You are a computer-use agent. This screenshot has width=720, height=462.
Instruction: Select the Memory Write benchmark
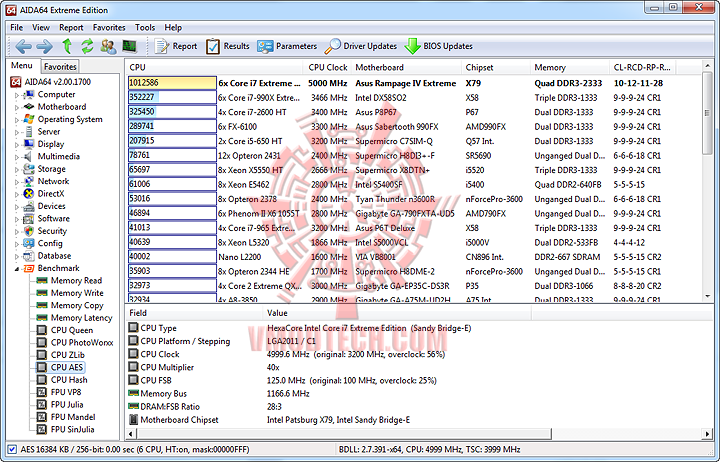click(70, 293)
